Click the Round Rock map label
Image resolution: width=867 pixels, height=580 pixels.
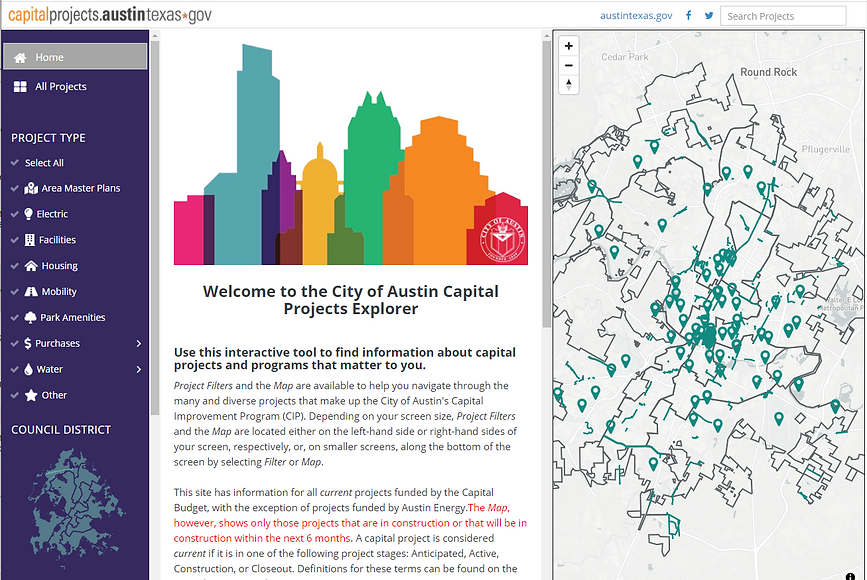769,72
